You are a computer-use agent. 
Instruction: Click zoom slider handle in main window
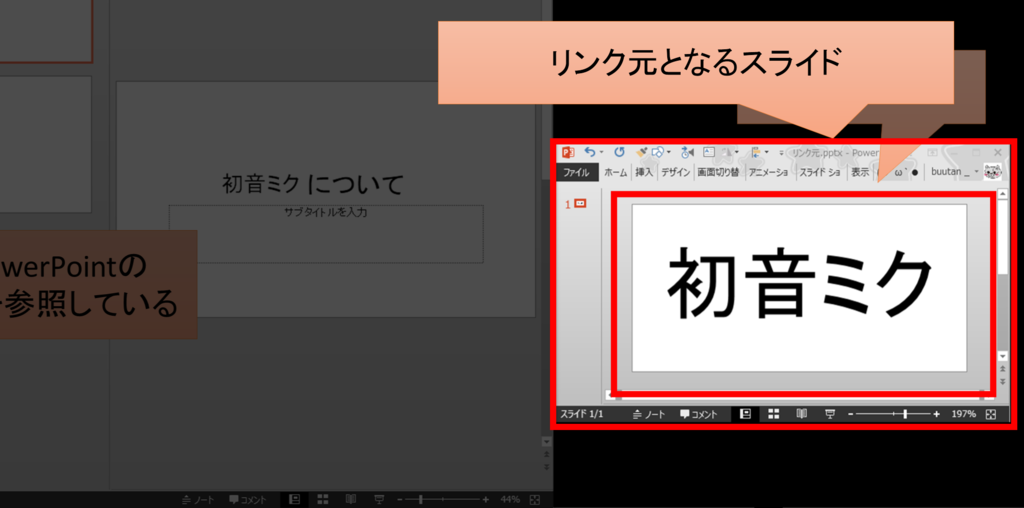tap(421, 500)
